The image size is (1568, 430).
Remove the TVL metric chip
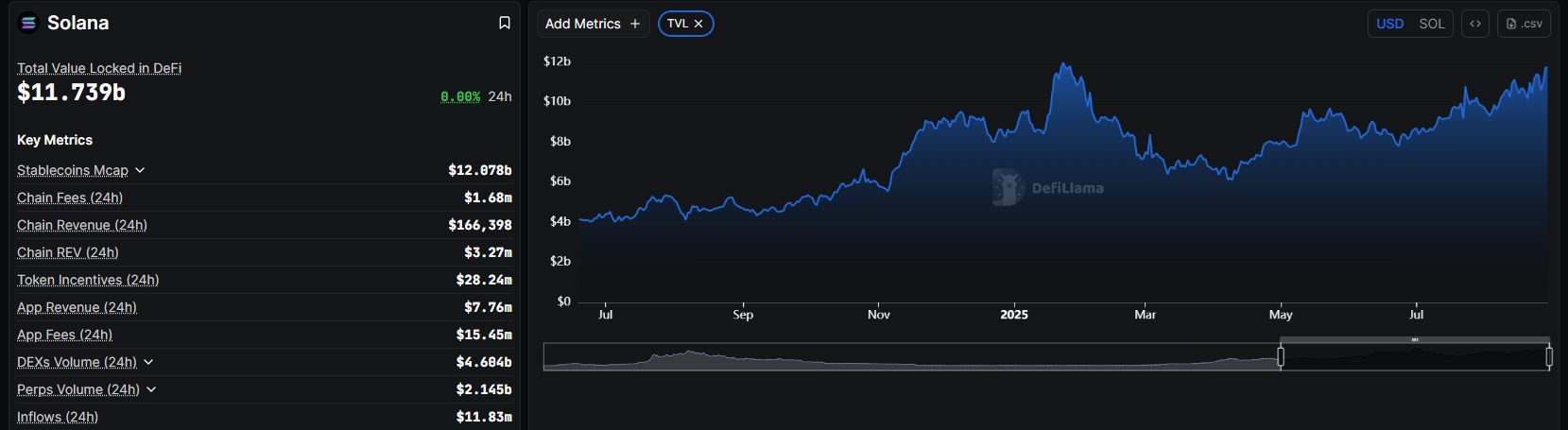tap(698, 24)
